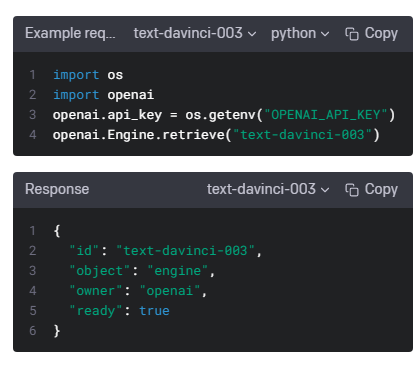
Task: Click the "openai" value in the response
Action: pos(170,291)
